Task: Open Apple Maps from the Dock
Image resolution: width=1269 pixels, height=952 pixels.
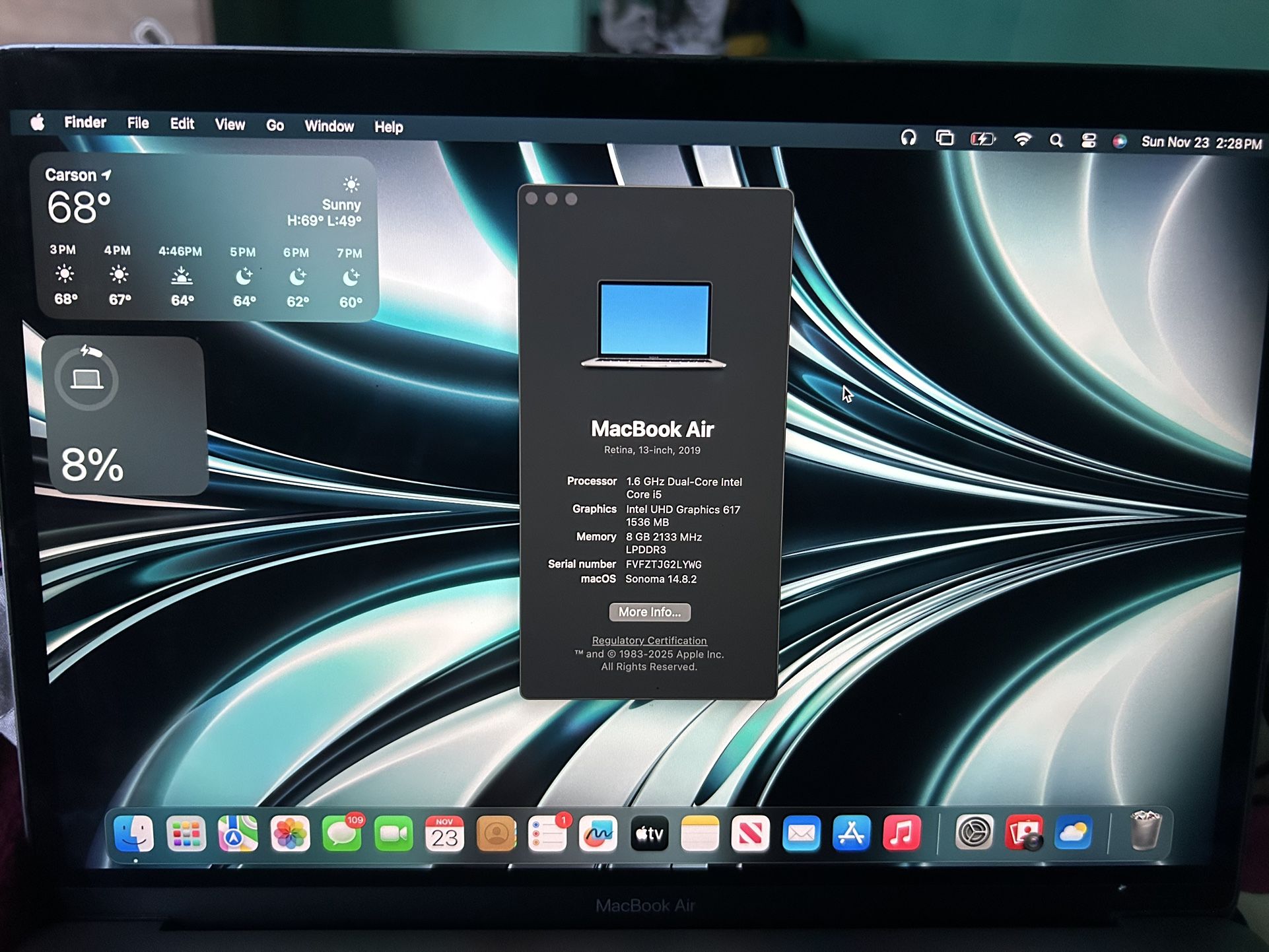Action: pos(238,834)
